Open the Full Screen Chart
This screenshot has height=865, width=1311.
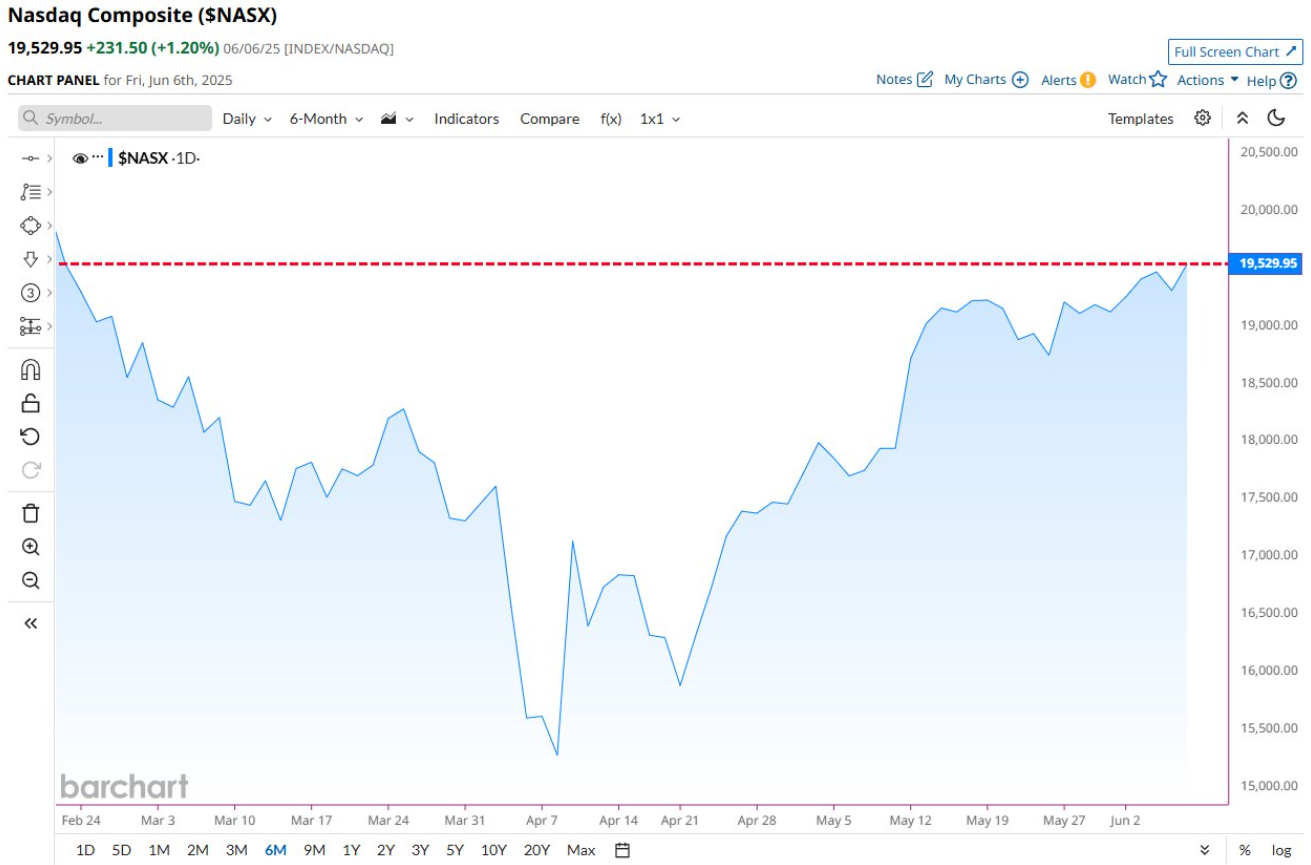coord(1235,52)
